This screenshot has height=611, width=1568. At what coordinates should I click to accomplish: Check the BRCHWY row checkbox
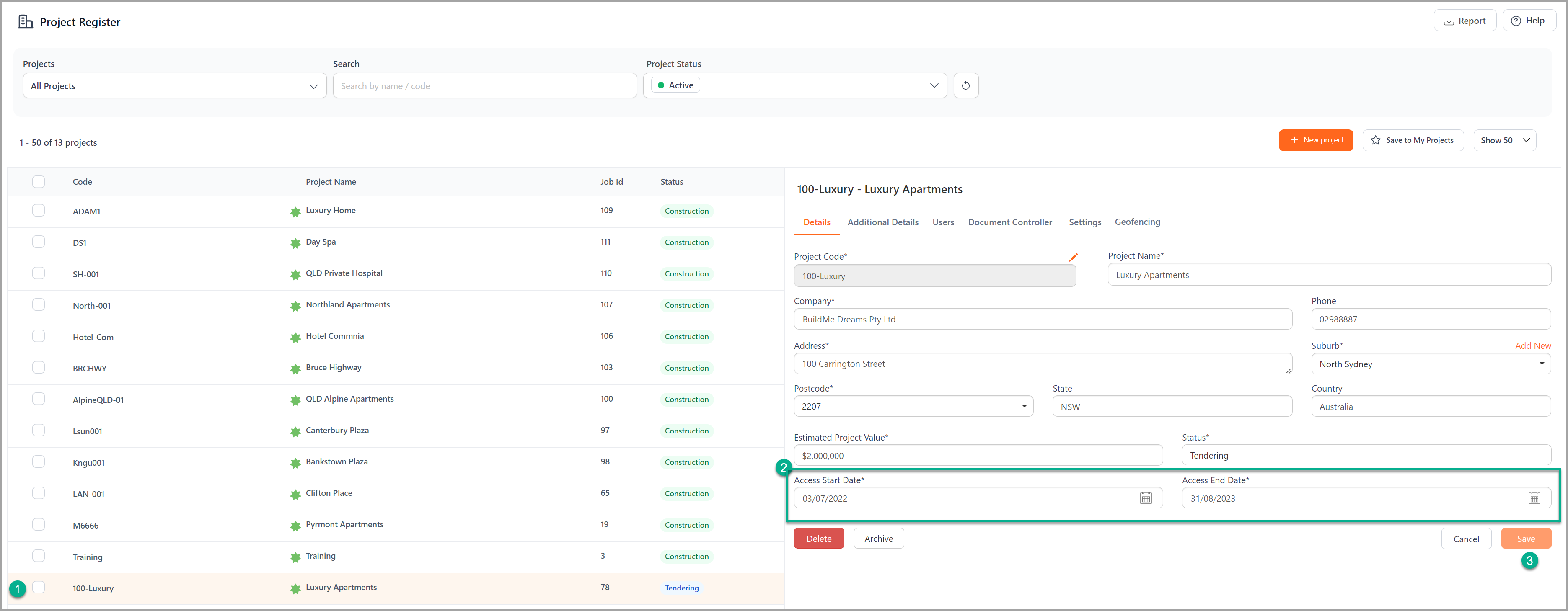39,367
